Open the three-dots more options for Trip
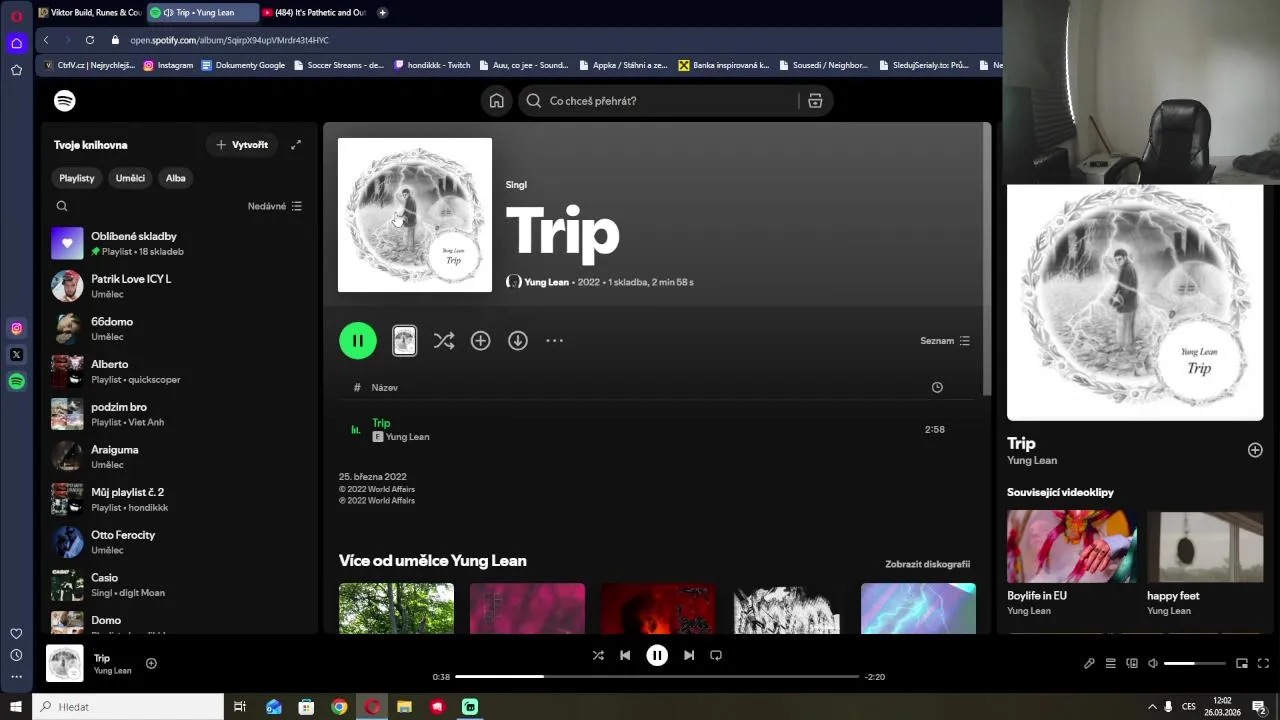Viewport: 1280px width, 720px height. tap(555, 341)
